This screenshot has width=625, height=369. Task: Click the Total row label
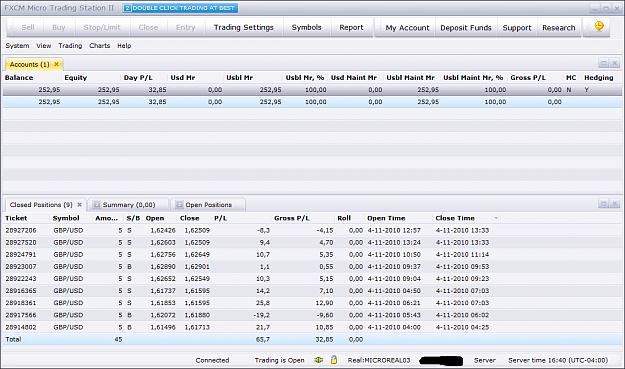pos(13,340)
